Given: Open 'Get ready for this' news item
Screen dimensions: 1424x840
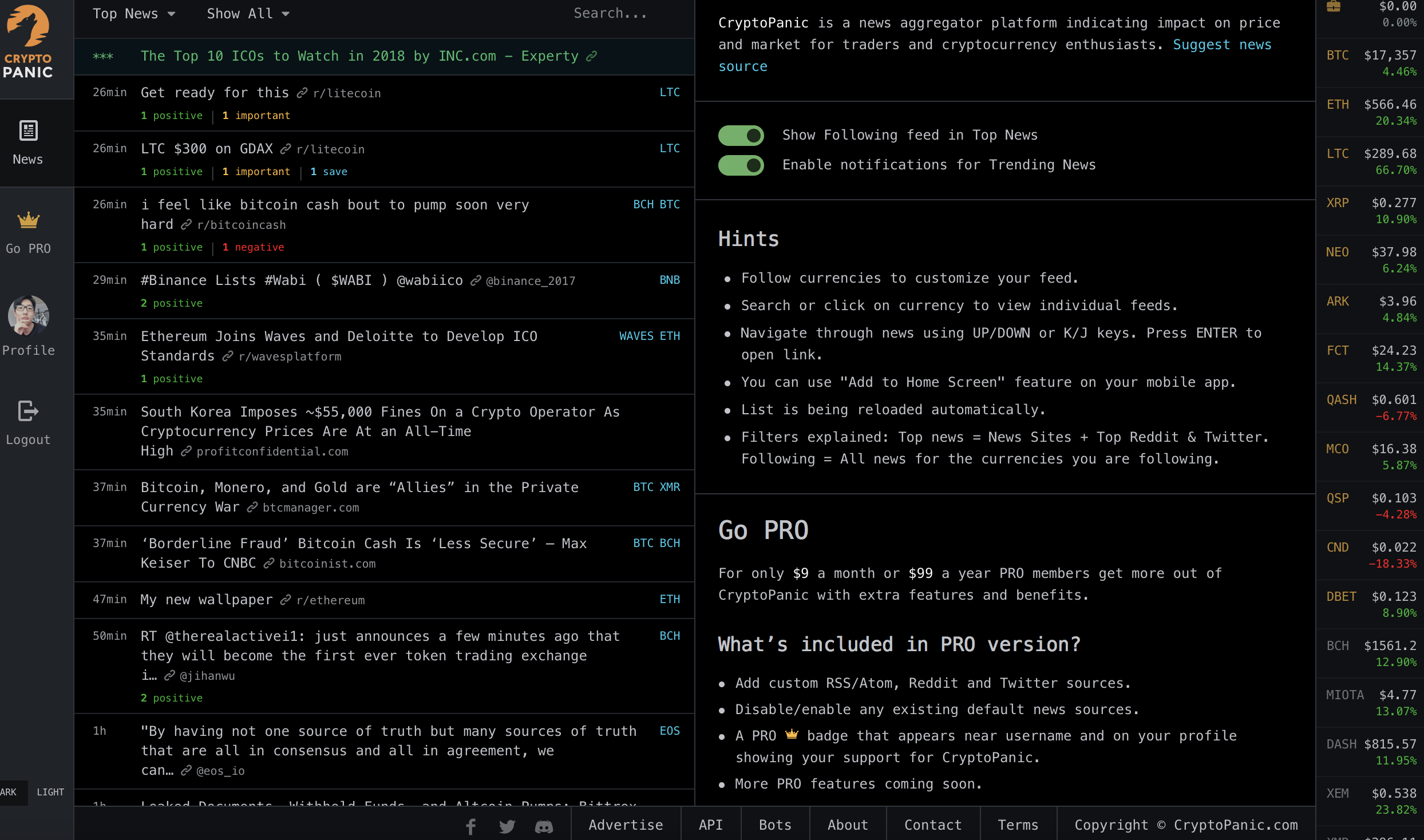Looking at the screenshot, I should (x=215, y=93).
